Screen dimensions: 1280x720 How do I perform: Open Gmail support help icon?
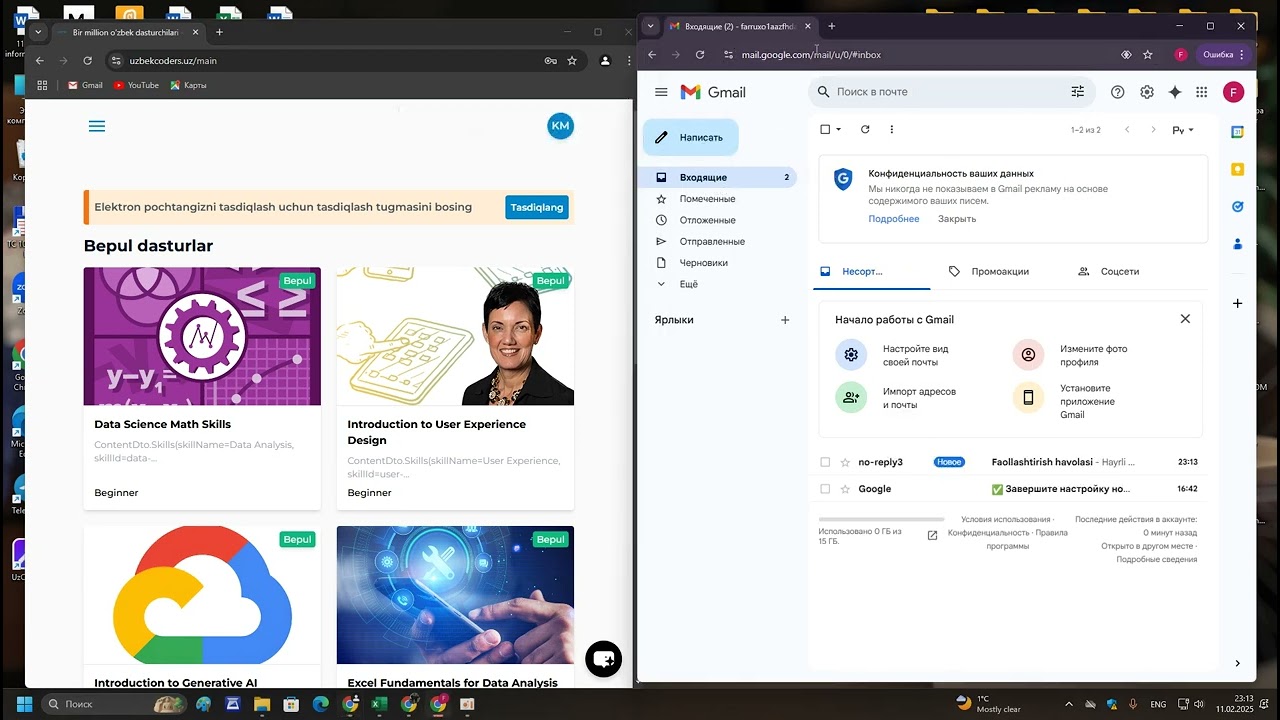click(1118, 92)
